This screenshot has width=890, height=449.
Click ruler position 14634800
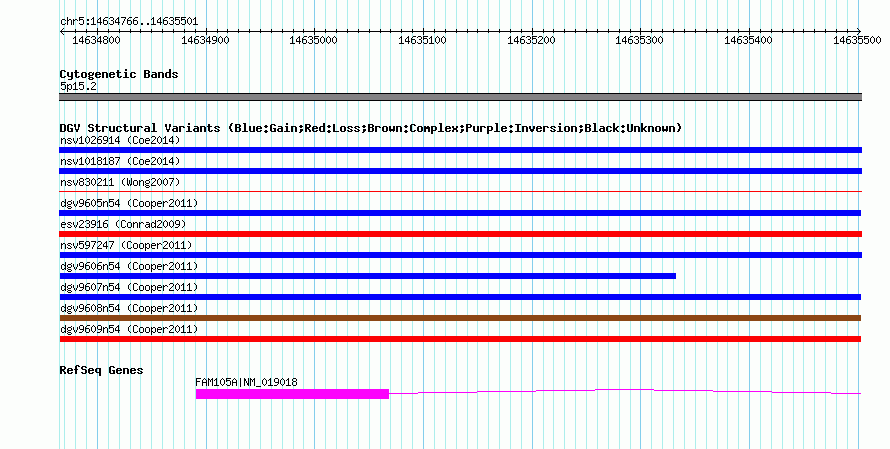coord(96,40)
